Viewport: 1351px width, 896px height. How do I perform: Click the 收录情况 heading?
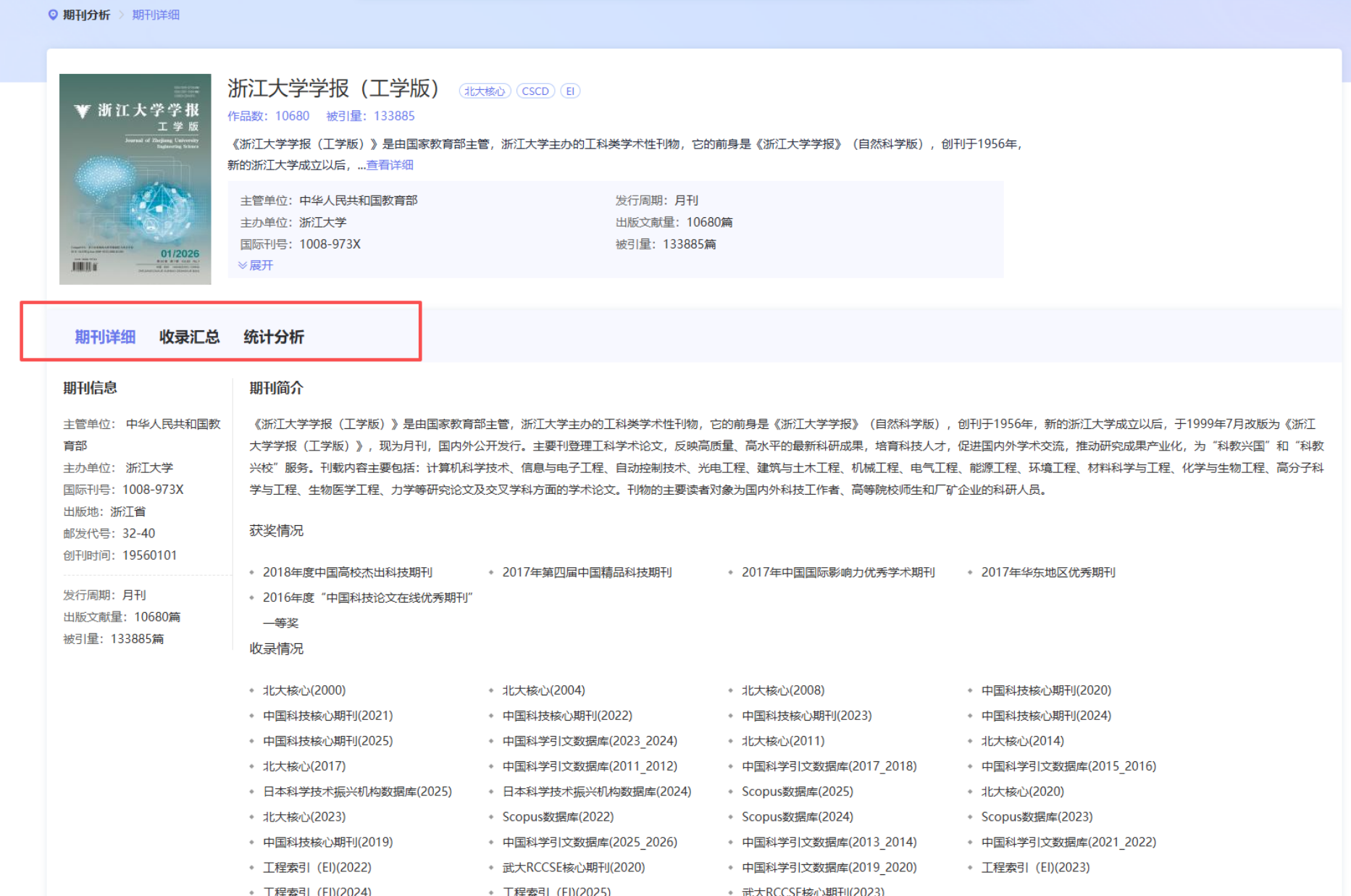pyautogui.click(x=276, y=648)
